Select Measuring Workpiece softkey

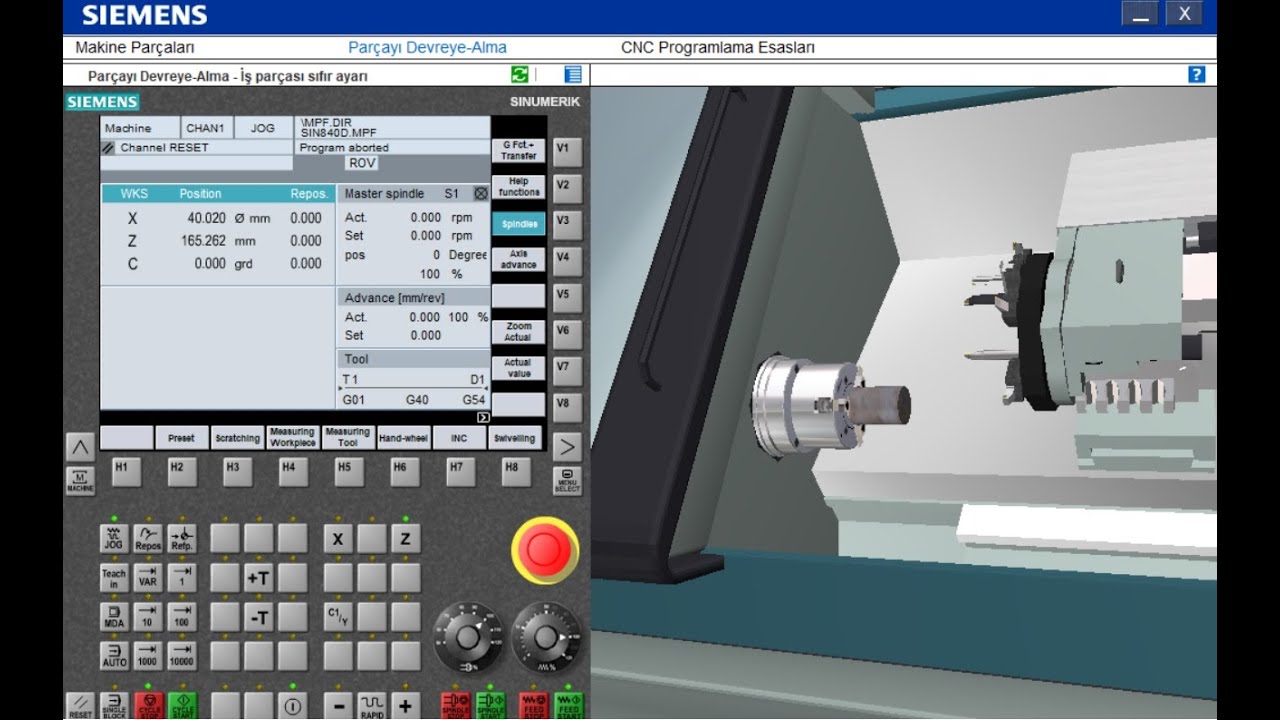point(293,438)
